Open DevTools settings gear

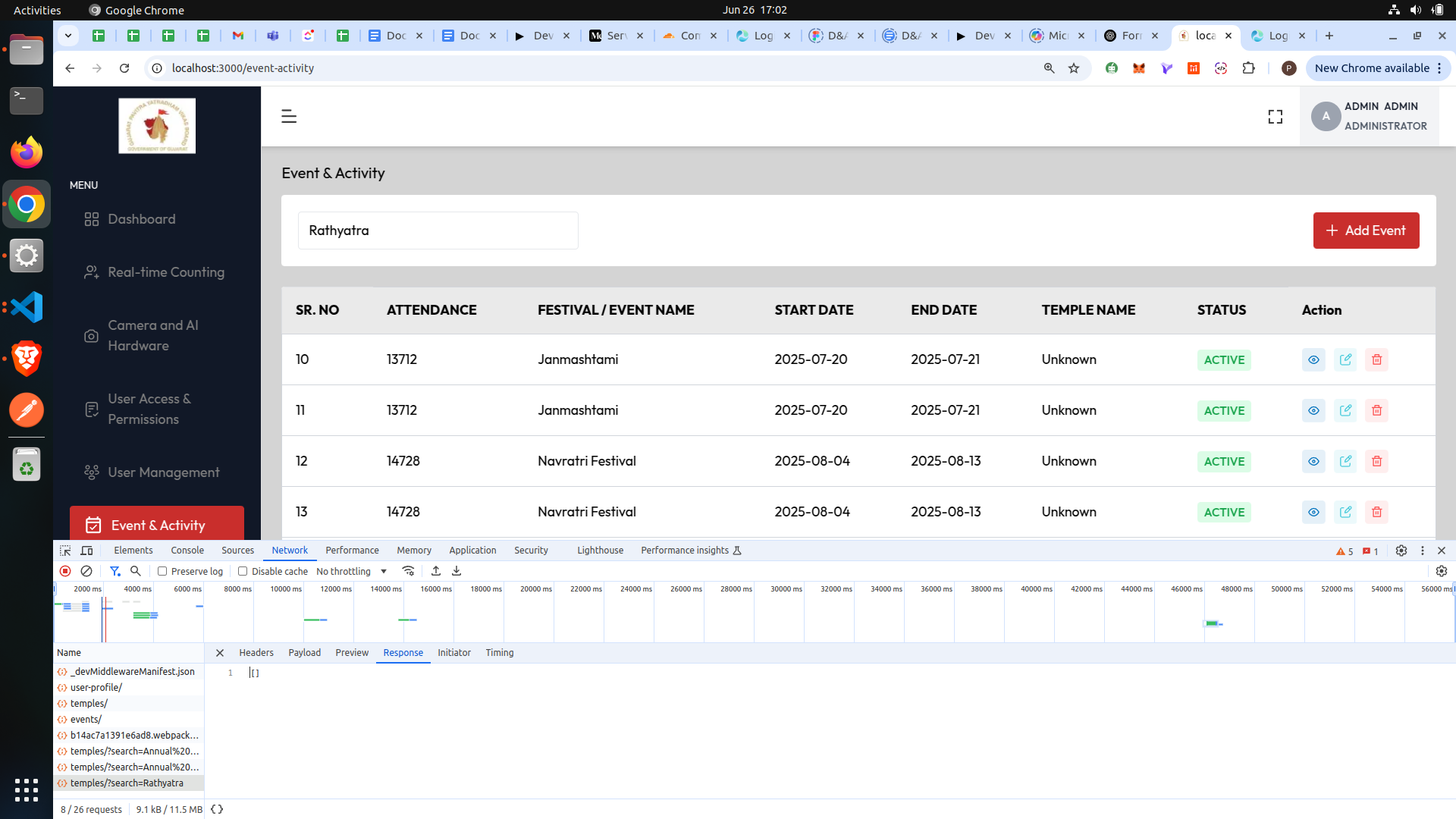(1401, 551)
